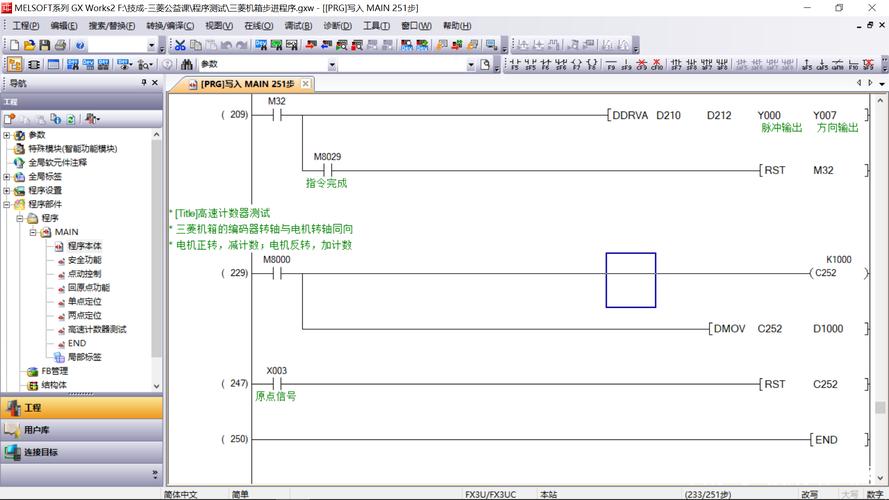Pin the navigation panel
The width and height of the screenshot is (889, 500).
pos(144,83)
